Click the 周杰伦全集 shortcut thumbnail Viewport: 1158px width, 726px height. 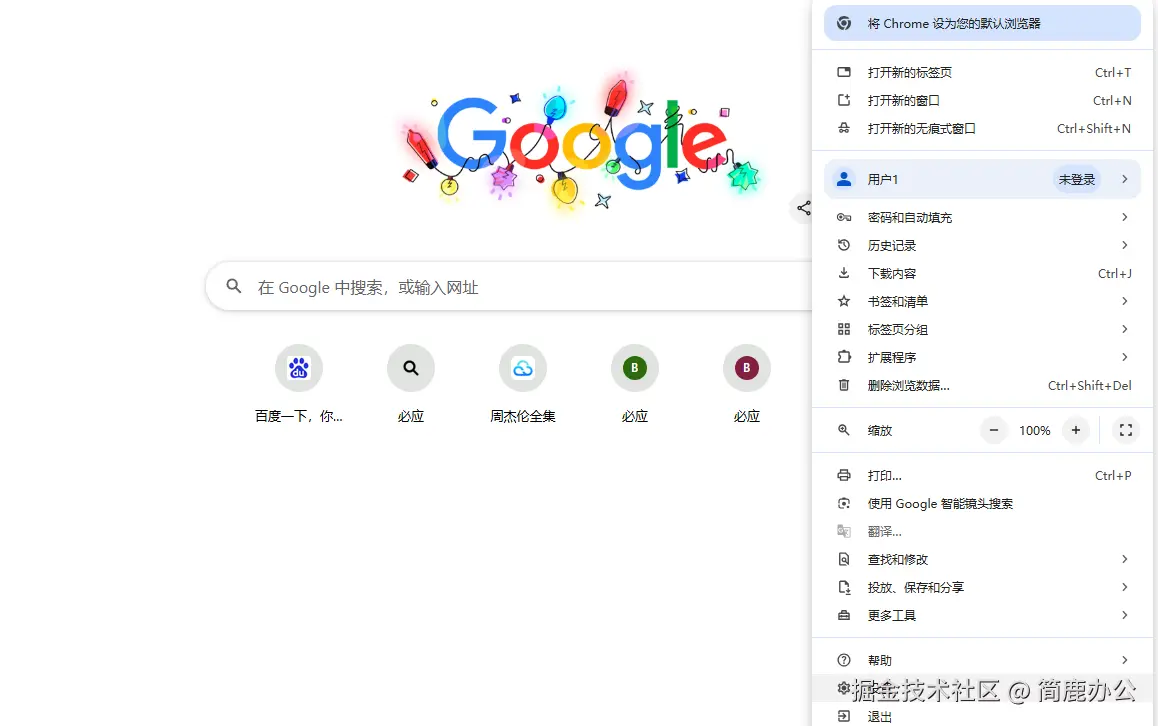tap(523, 367)
